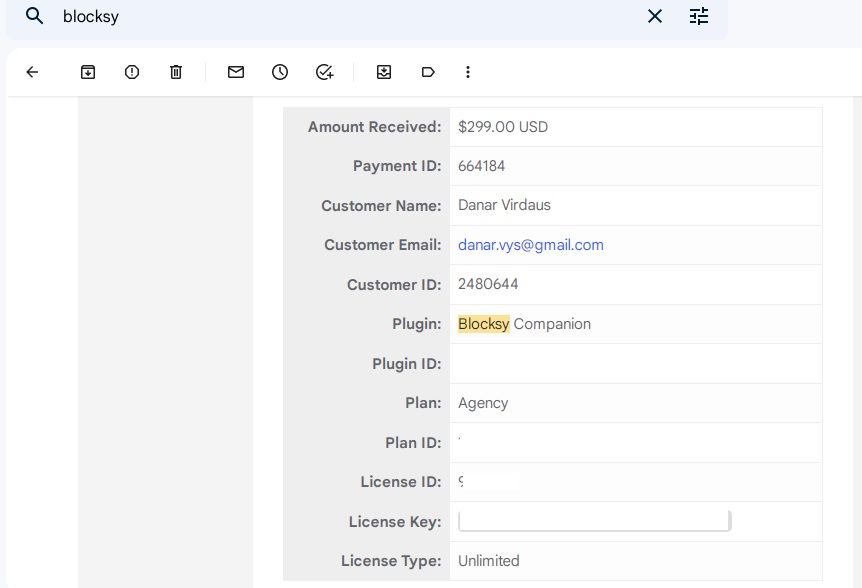The height and width of the screenshot is (588, 862).
Task: Click the search magnifier icon
Action: [x=34, y=16]
